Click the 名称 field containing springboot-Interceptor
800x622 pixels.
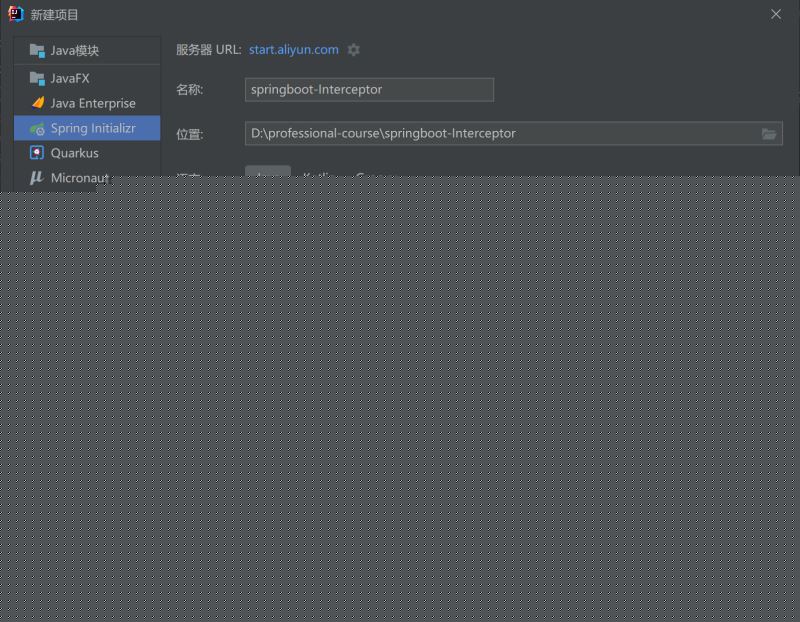(369, 89)
